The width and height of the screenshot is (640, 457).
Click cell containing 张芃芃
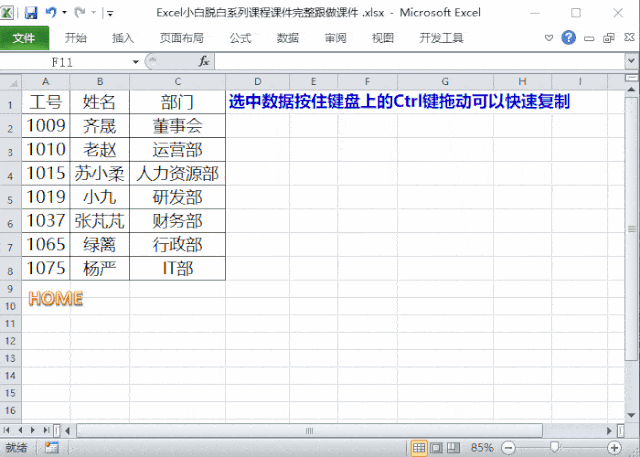[x=100, y=221]
